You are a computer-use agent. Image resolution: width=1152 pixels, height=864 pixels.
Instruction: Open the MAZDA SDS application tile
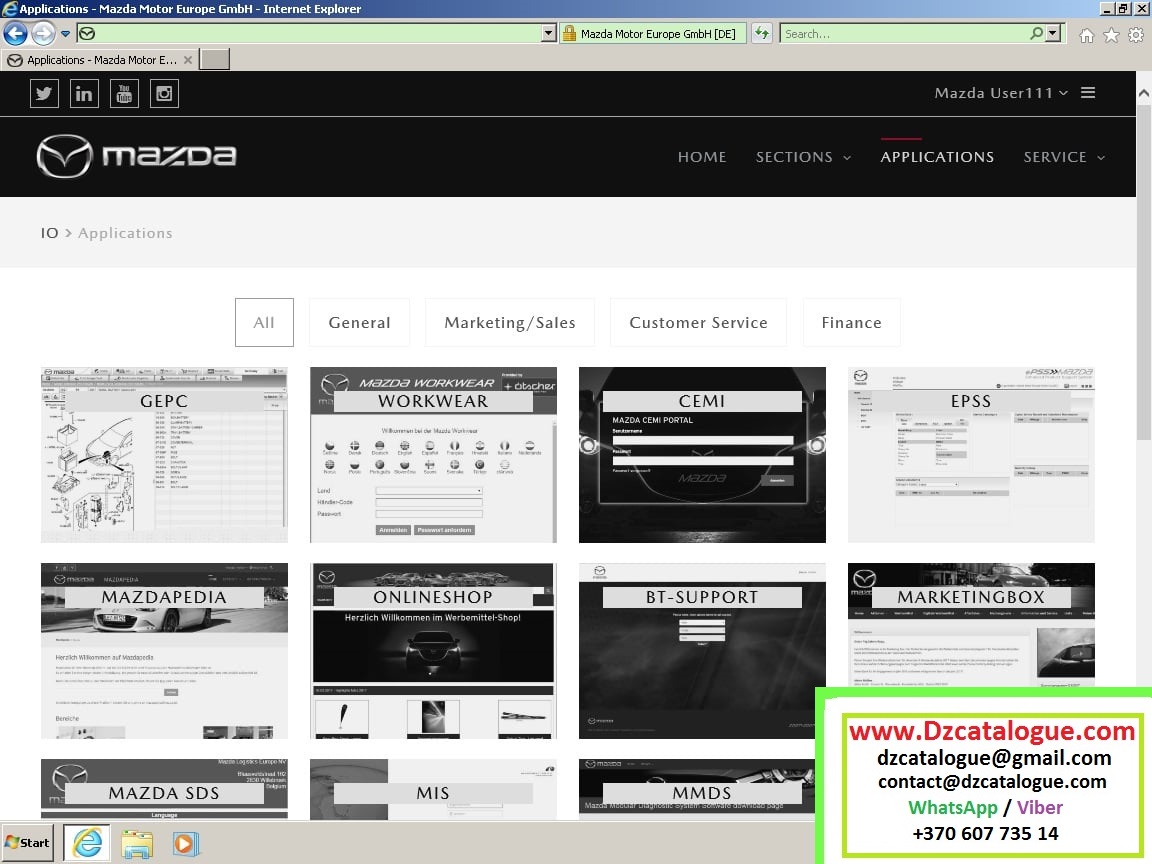(x=164, y=790)
